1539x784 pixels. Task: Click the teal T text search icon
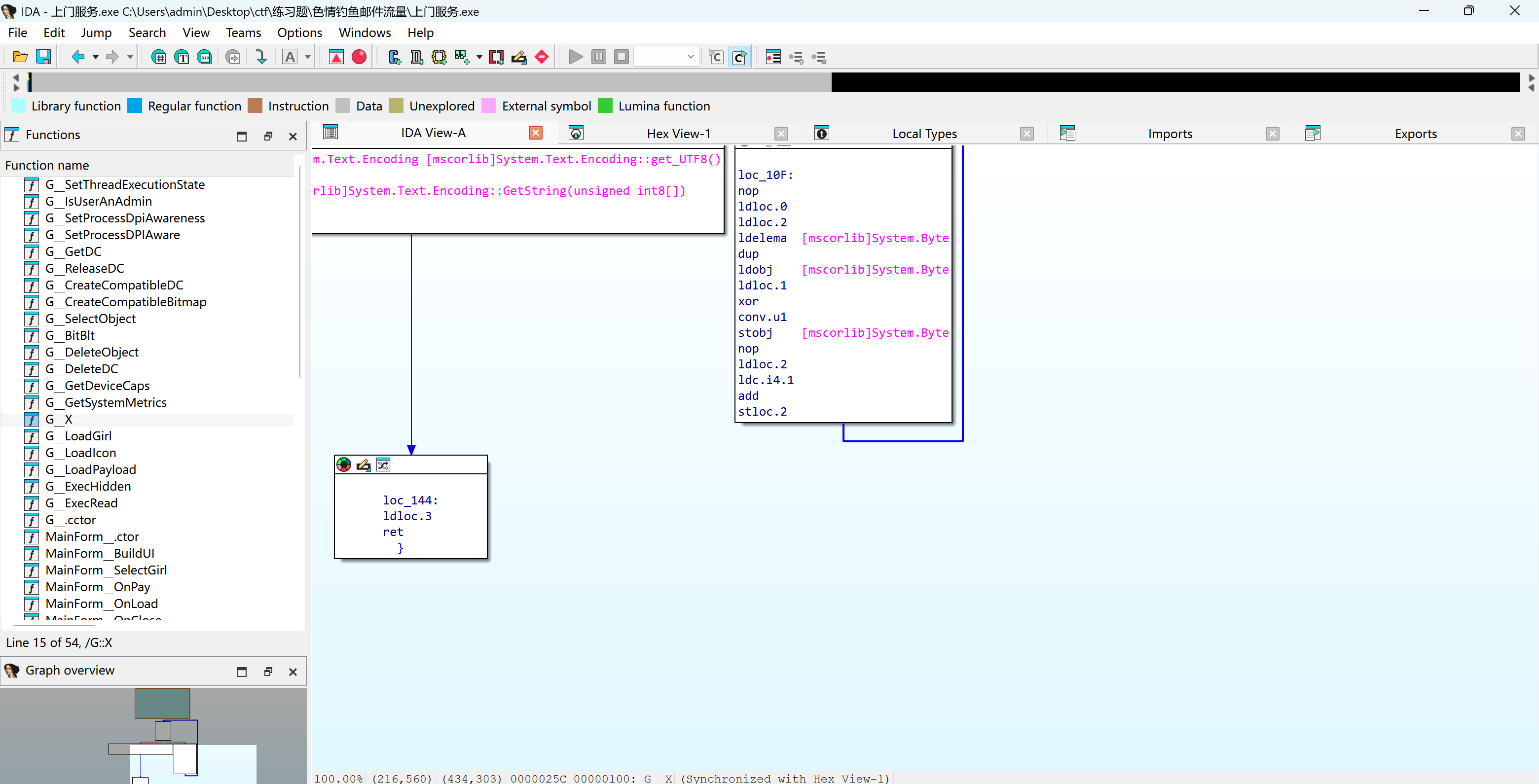point(182,57)
